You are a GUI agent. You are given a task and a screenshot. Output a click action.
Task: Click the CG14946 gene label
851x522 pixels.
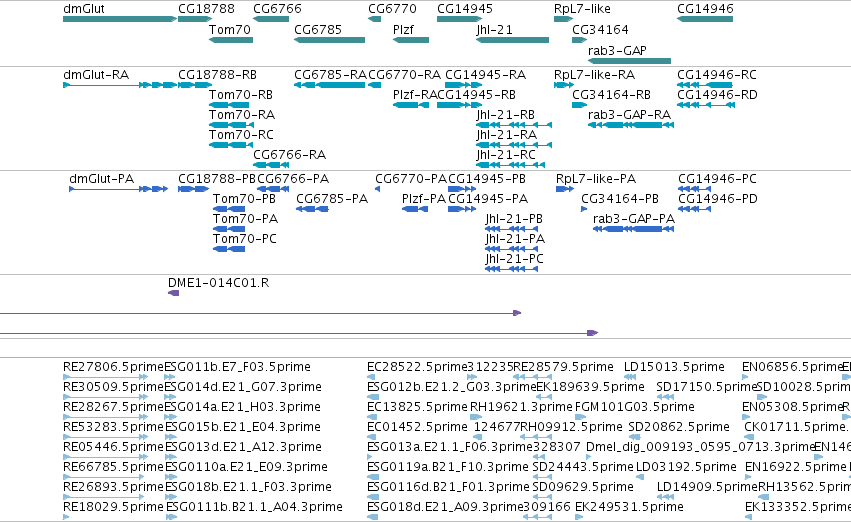(705, 9)
